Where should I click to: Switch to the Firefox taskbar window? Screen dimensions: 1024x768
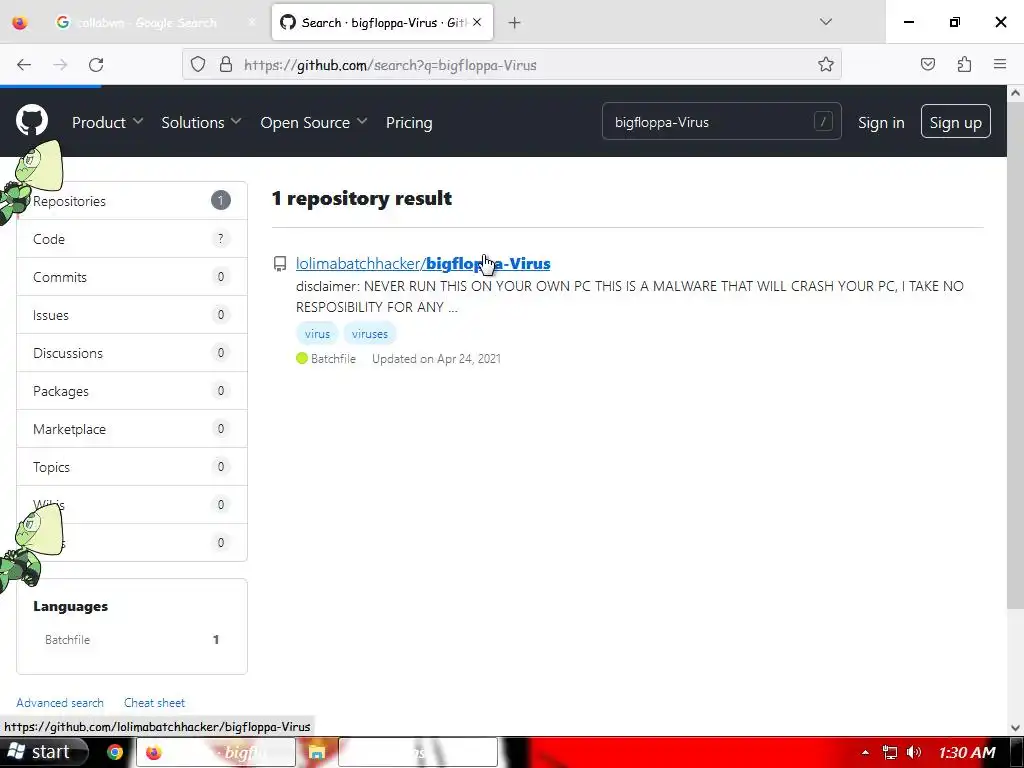[216, 752]
